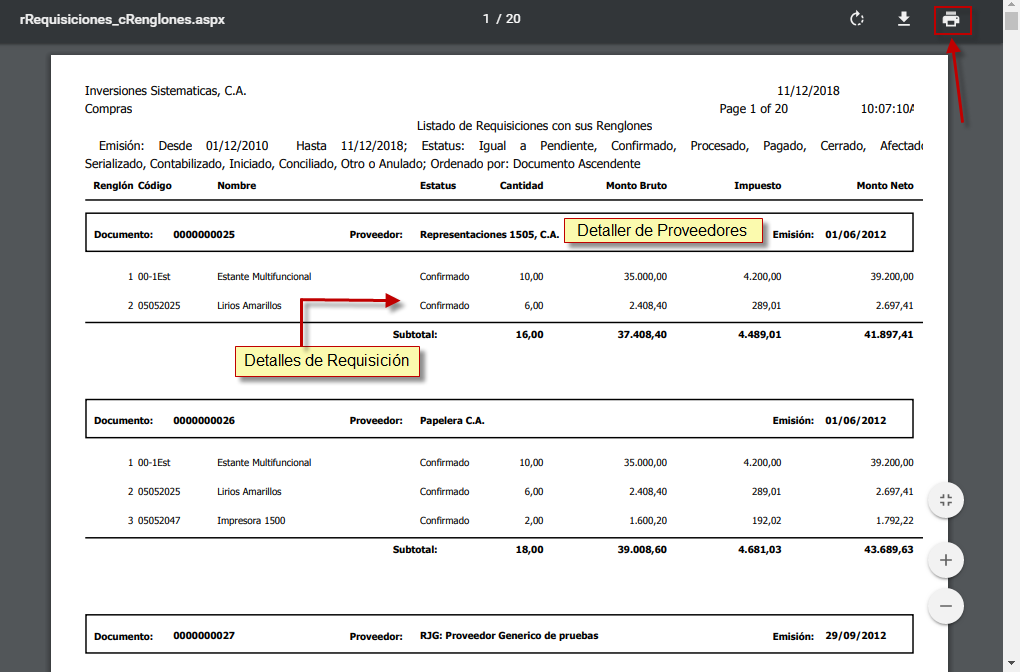Select document number 0000000025
The width and height of the screenshot is (1020, 672).
(x=204, y=235)
